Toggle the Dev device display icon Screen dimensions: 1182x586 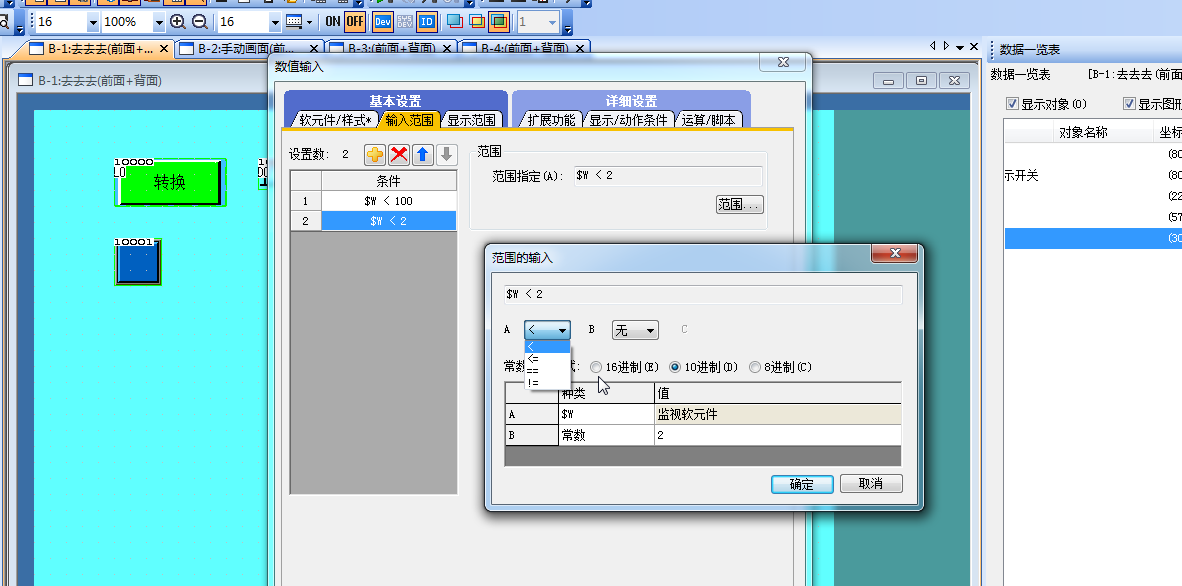pyautogui.click(x=383, y=21)
